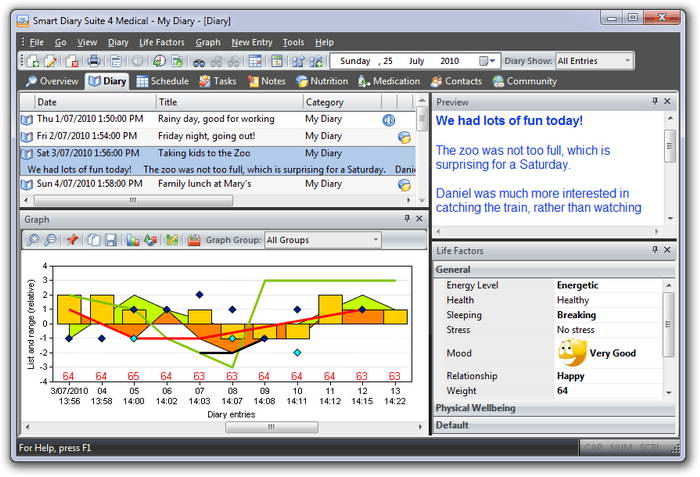This screenshot has height=477, width=700.
Task: Switch to the Medication tab
Action: [389, 81]
